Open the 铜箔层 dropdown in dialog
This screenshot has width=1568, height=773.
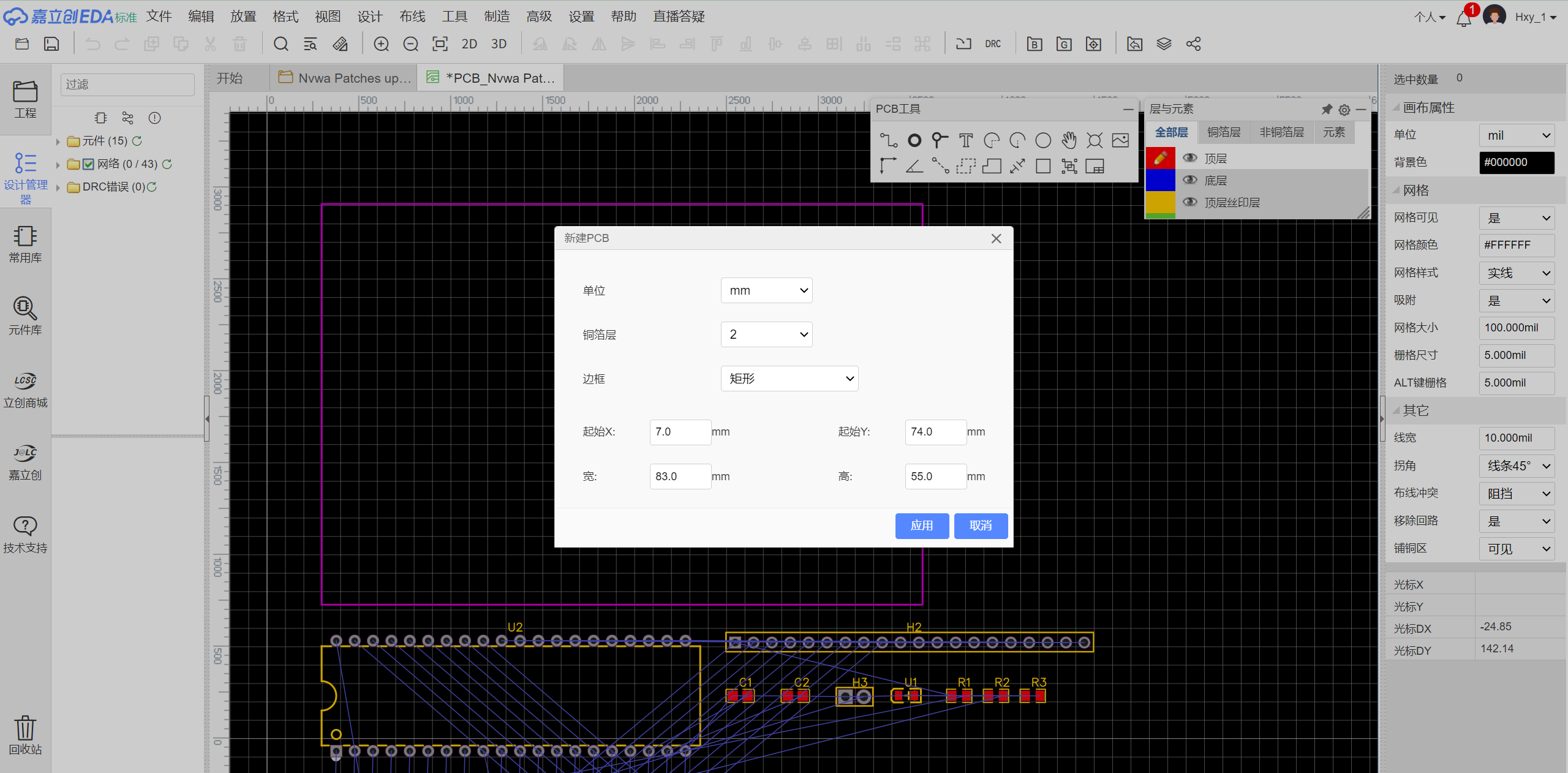point(766,334)
